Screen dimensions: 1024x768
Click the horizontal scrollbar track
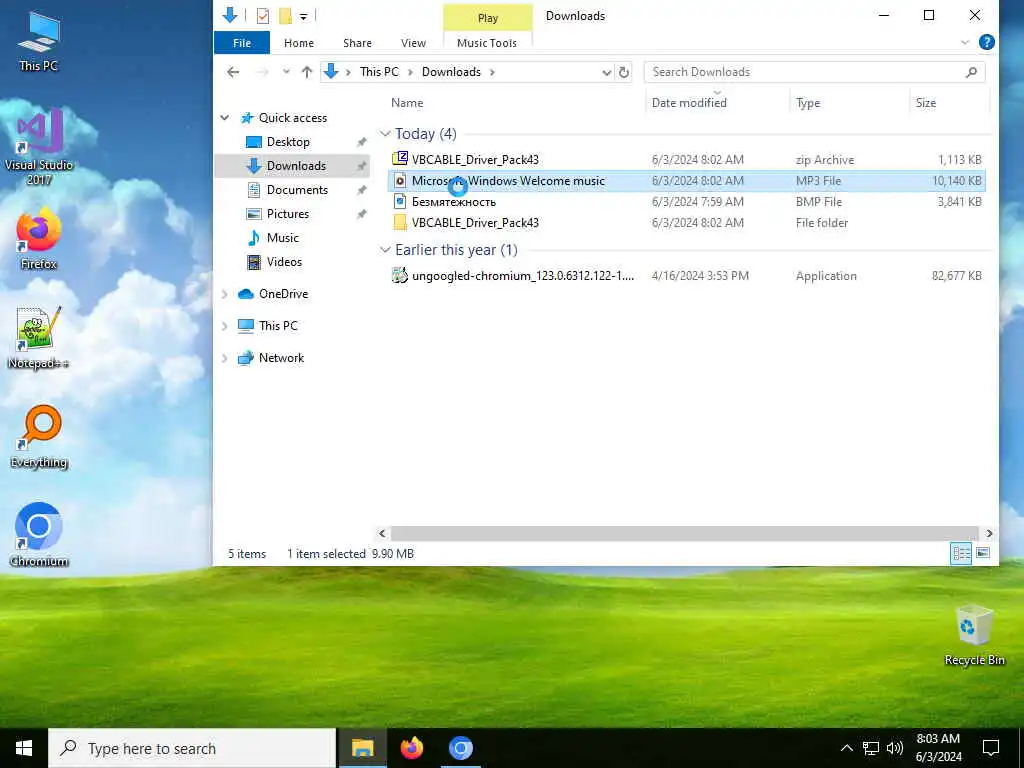click(684, 534)
